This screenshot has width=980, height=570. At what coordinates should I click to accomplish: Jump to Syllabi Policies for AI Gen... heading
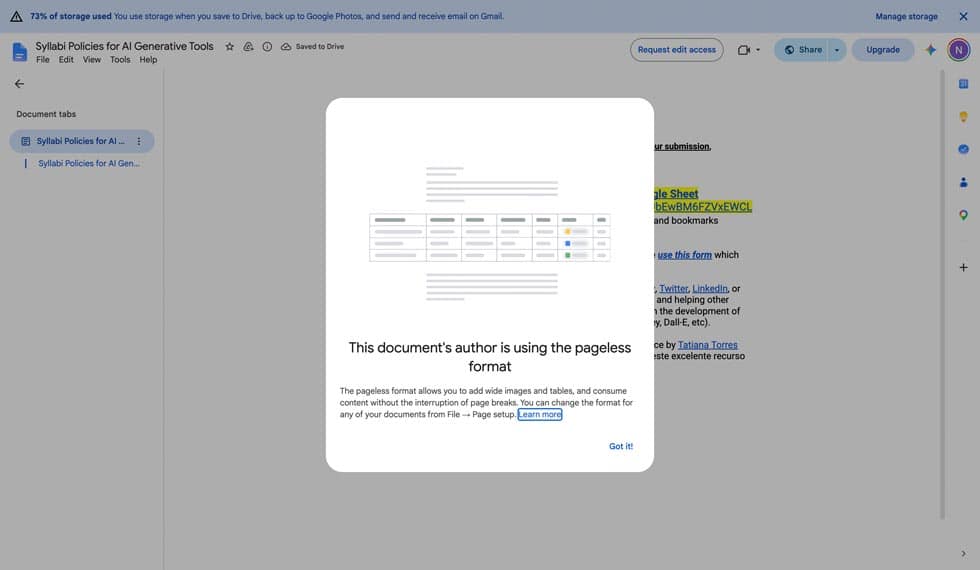pos(89,164)
